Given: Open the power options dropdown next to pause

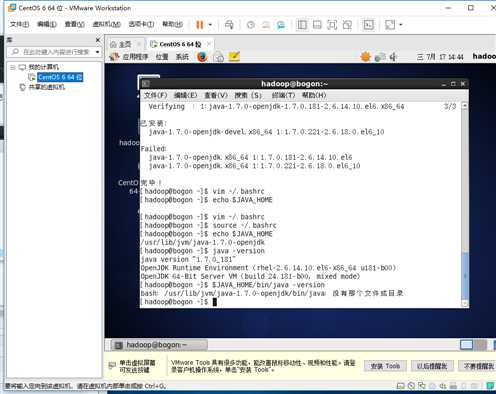Looking at the screenshot, I should pos(210,25).
